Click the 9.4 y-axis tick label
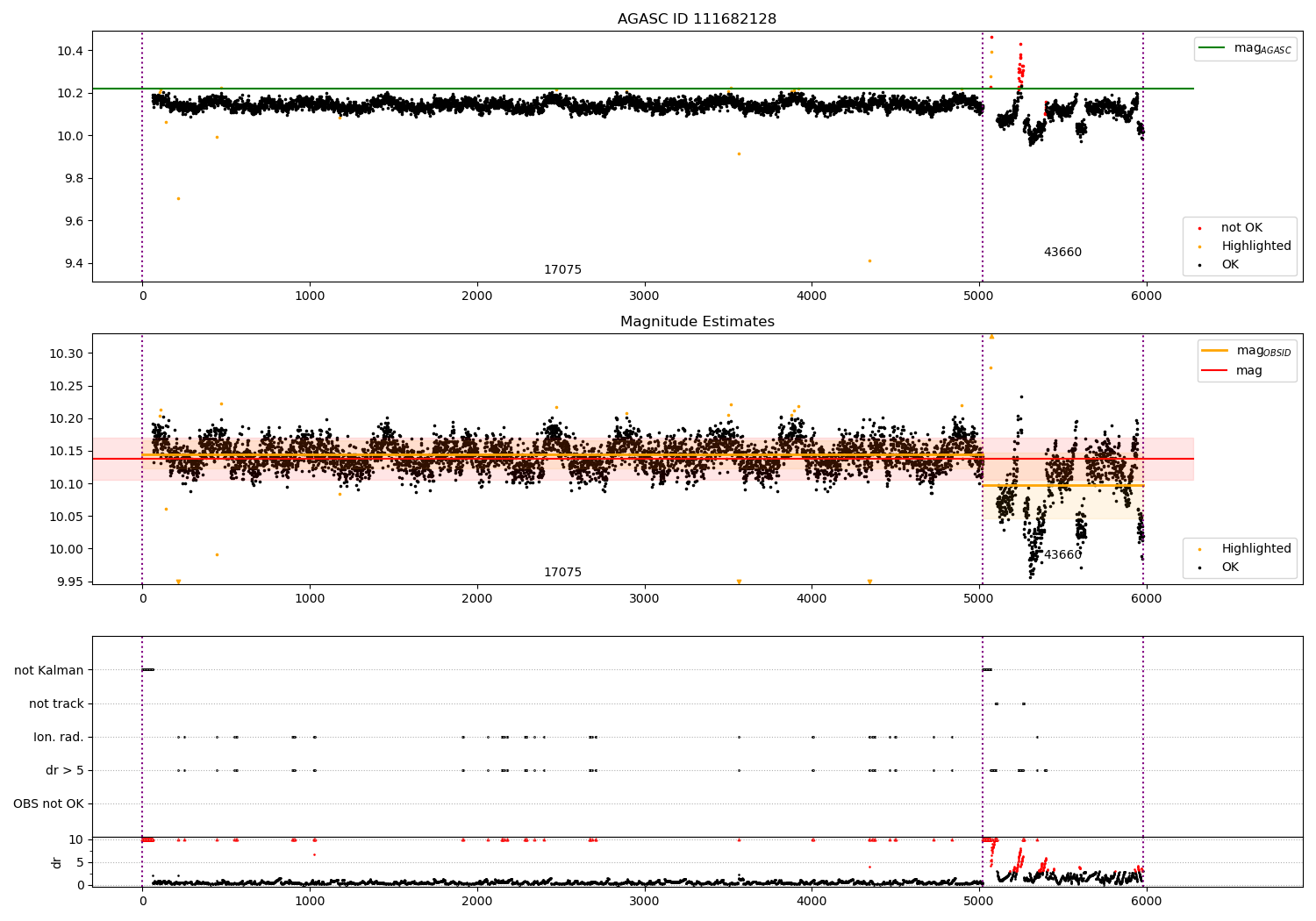Screen dimensions: 1316x921 click(74, 264)
